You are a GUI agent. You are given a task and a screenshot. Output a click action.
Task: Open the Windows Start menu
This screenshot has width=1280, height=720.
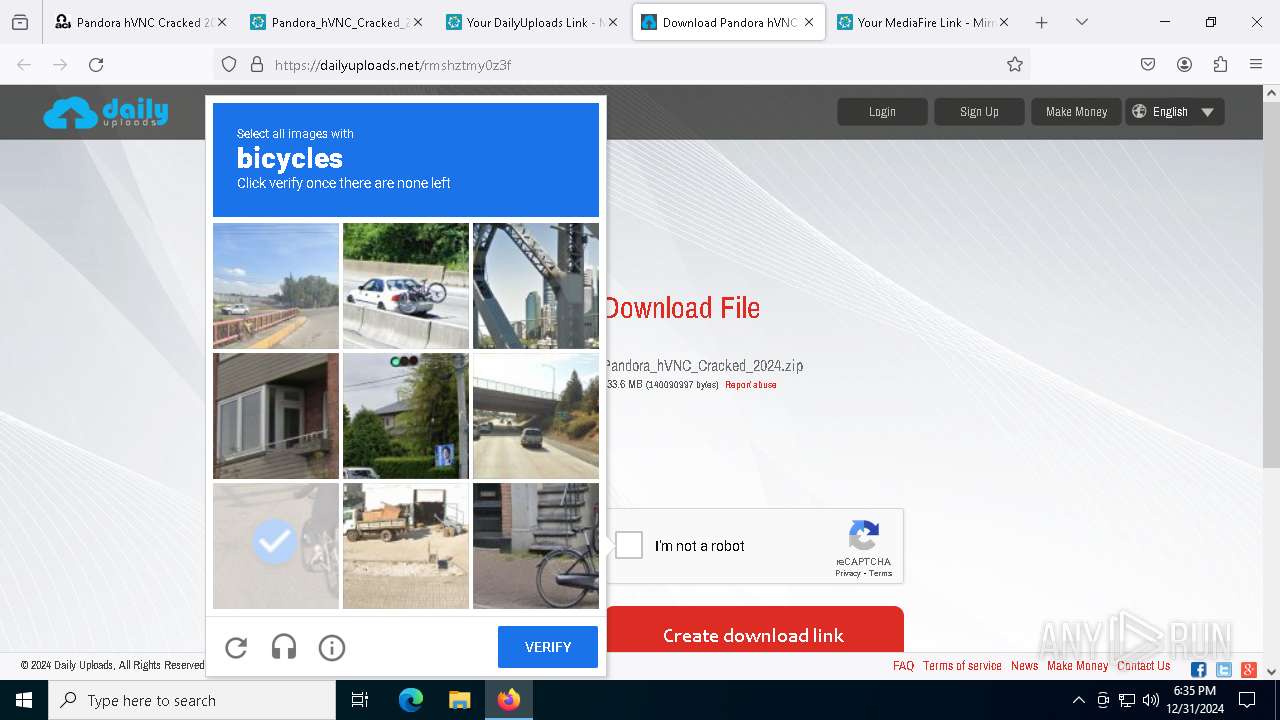tap(24, 700)
